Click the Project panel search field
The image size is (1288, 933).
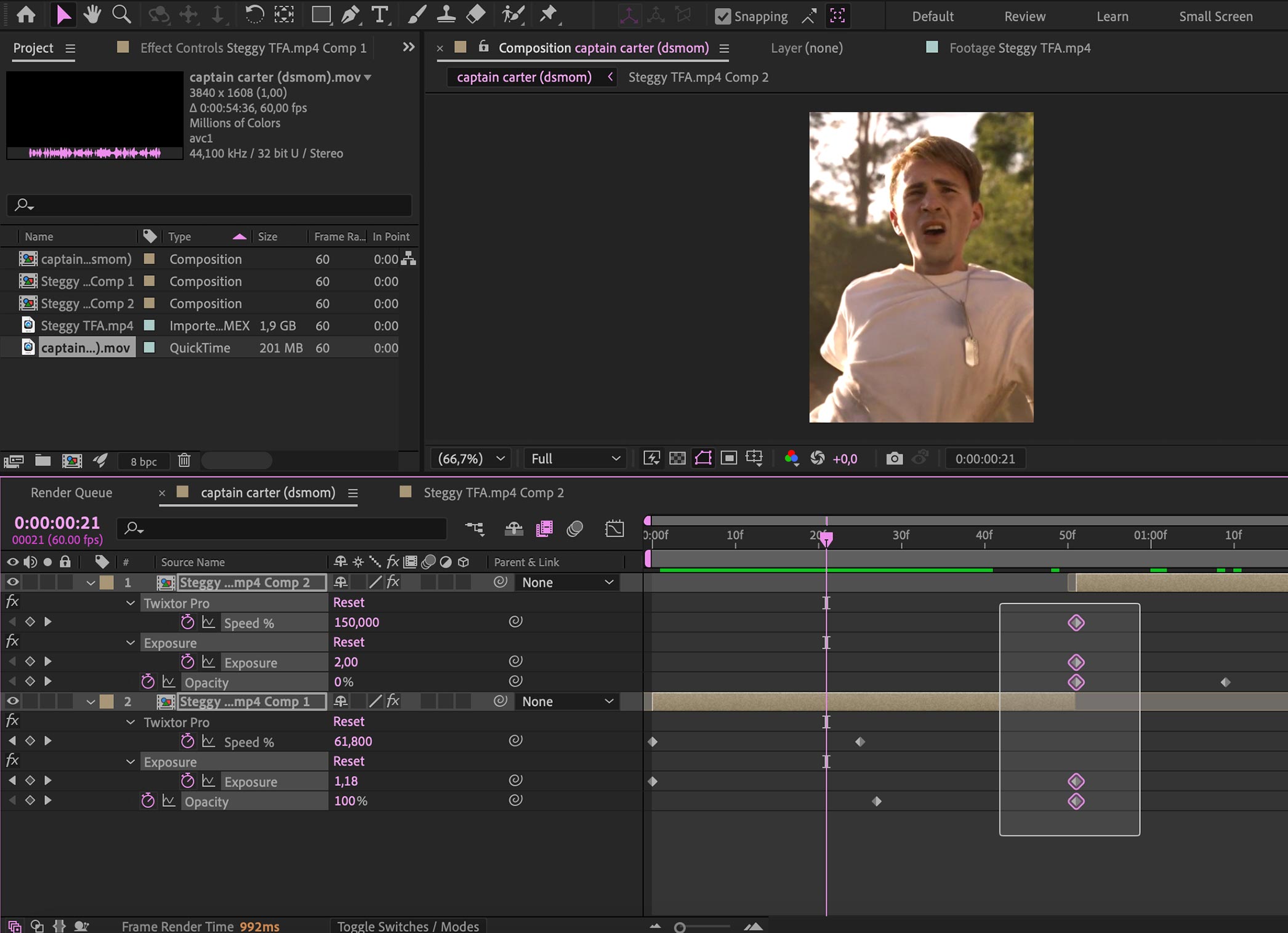pos(209,205)
